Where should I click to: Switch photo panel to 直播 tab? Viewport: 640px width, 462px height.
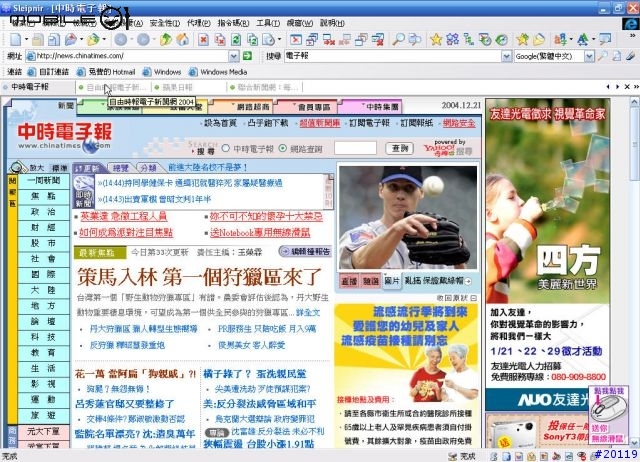(349, 281)
